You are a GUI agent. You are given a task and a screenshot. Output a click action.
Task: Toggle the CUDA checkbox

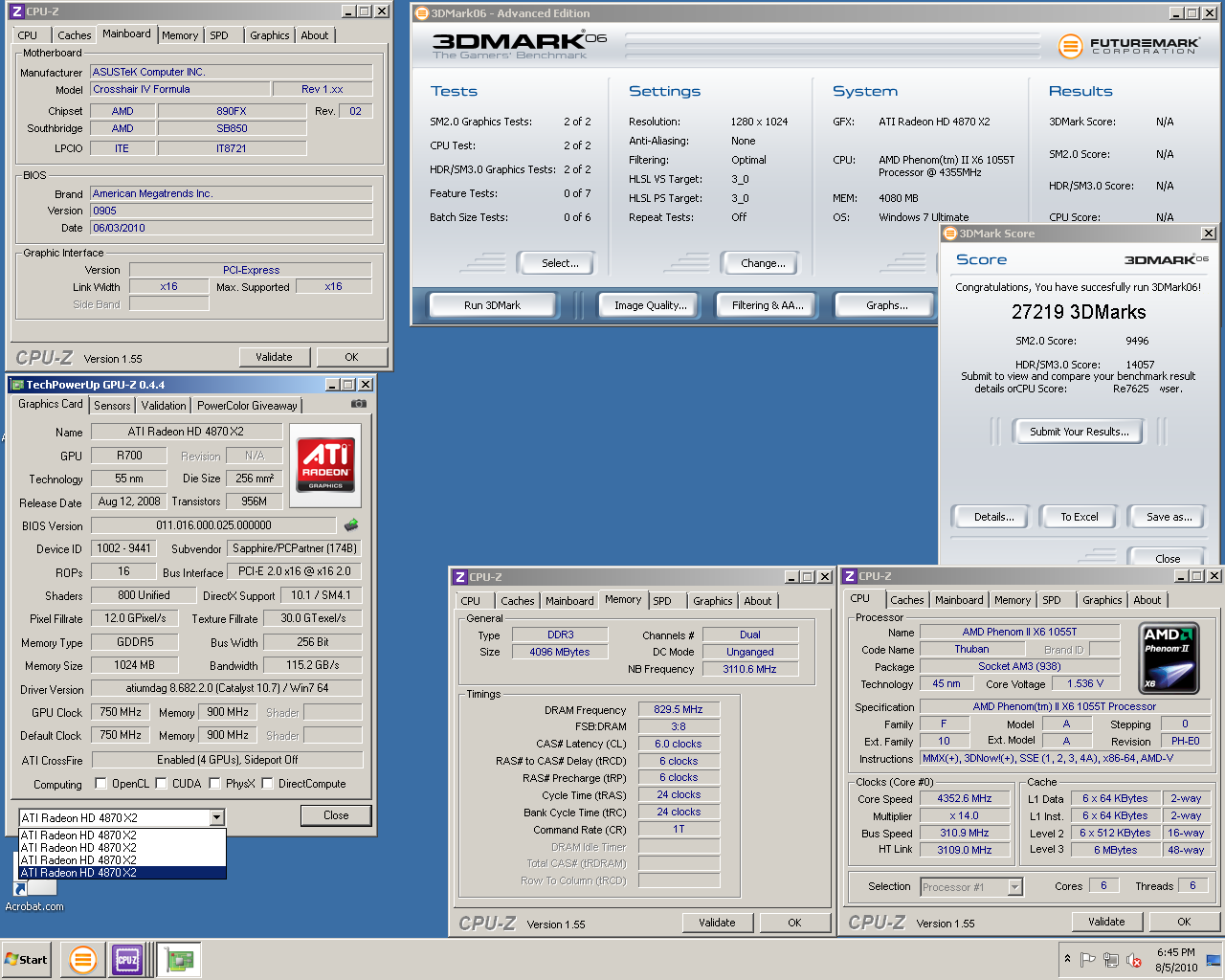tap(161, 783)
